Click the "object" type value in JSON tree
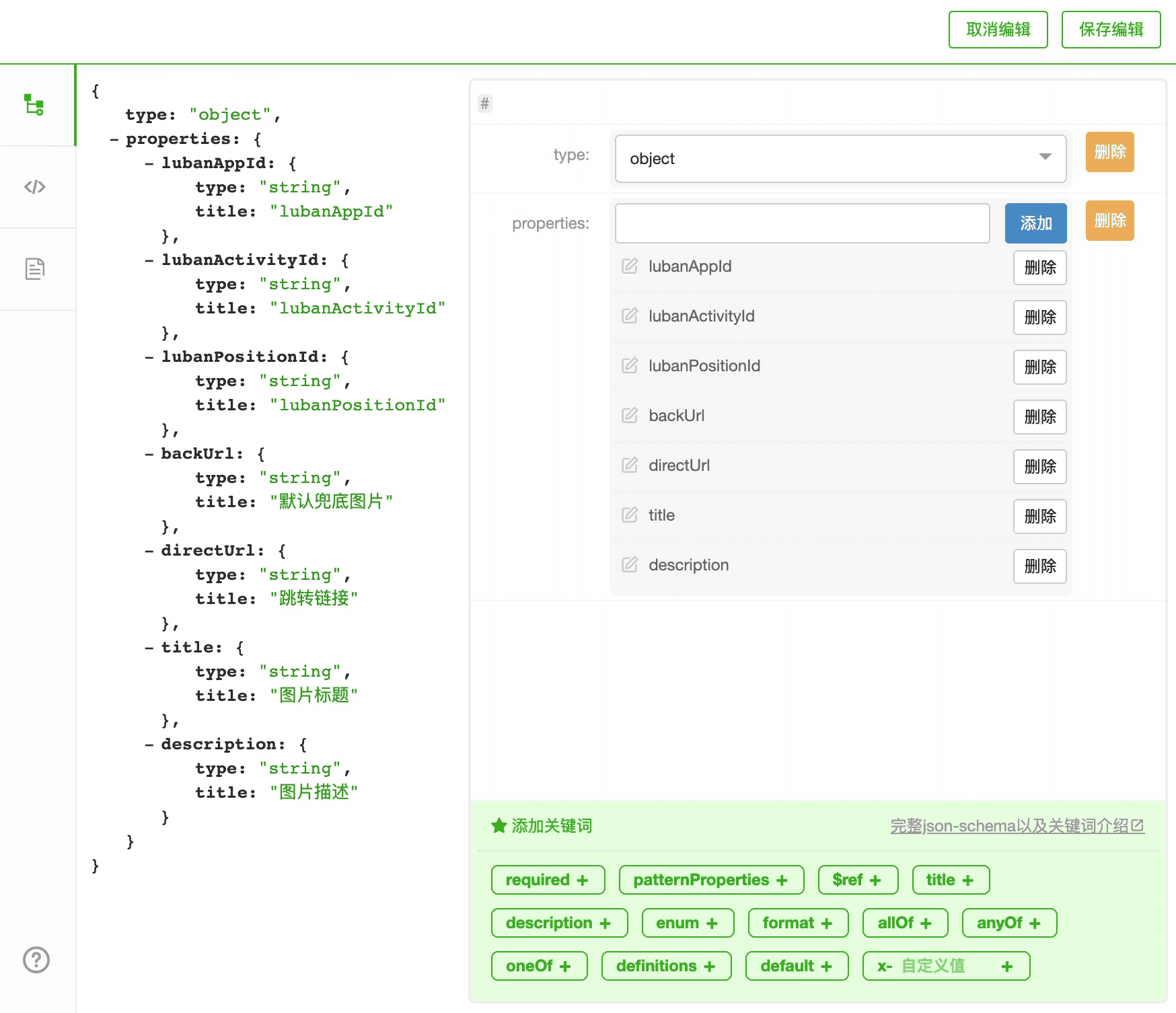Image resolution: width=1176 pixels, height=1013 pixels. point(230,115)
